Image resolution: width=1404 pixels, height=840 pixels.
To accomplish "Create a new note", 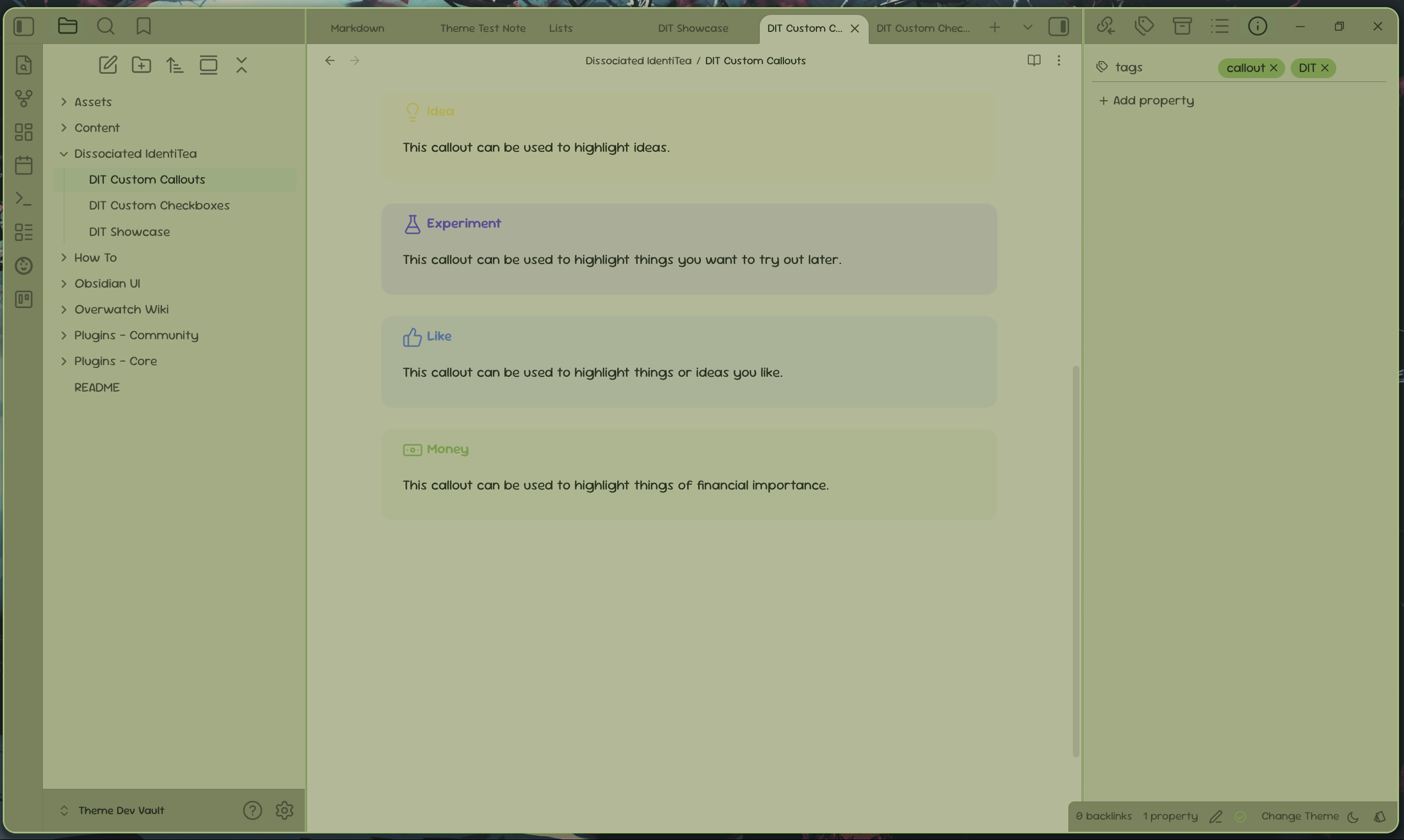I will (108, 65).
